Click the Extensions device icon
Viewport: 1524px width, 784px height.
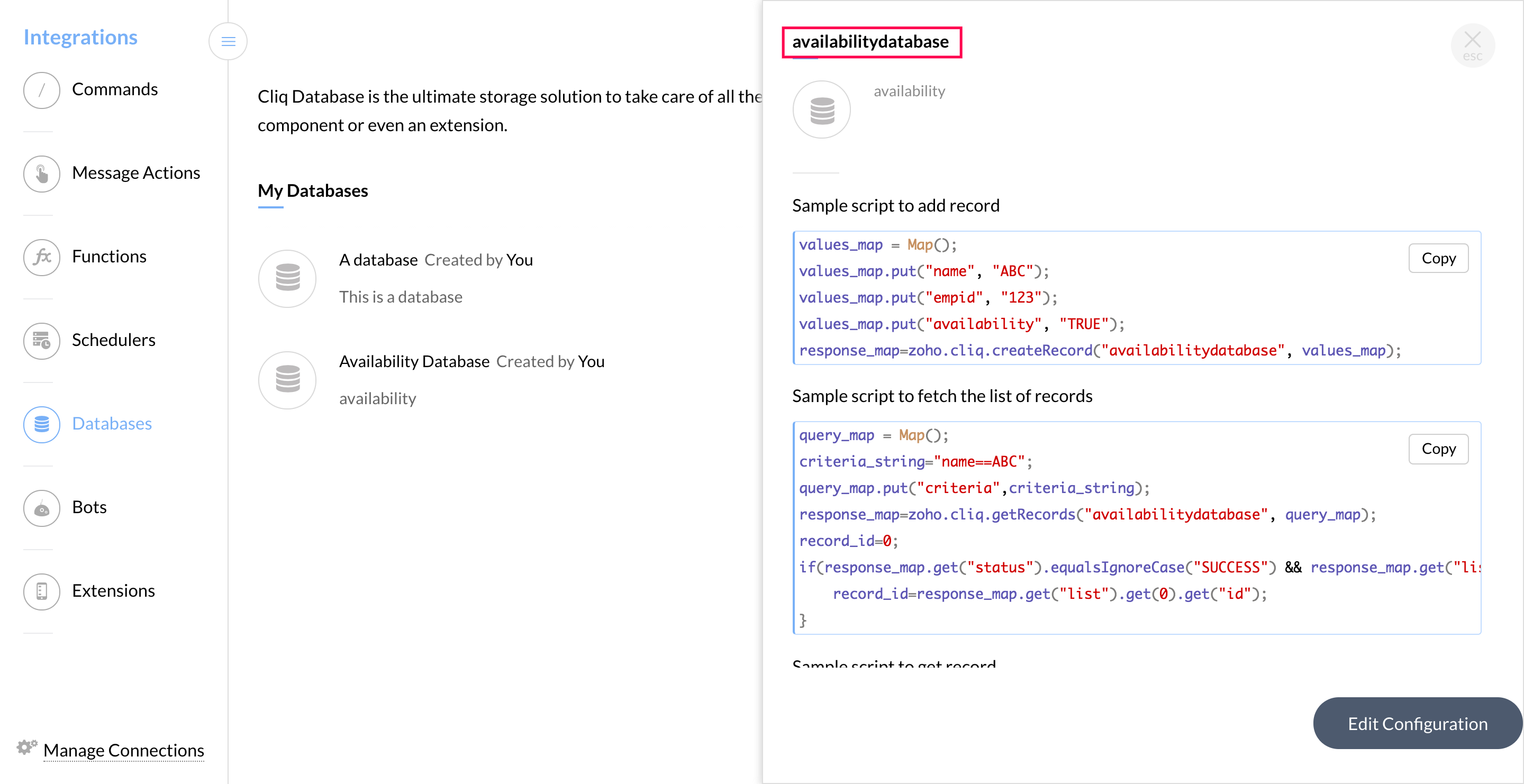pyautogui.click(x=41, y=591)
